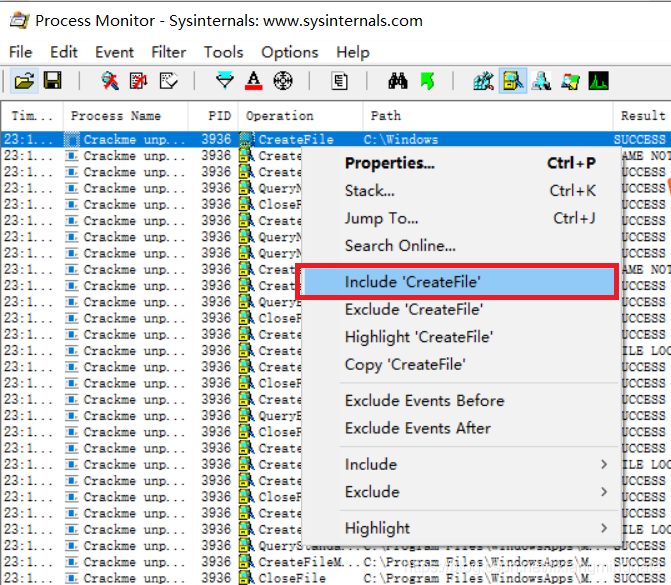Choose Exclude Events Before

tap(460, 401)
